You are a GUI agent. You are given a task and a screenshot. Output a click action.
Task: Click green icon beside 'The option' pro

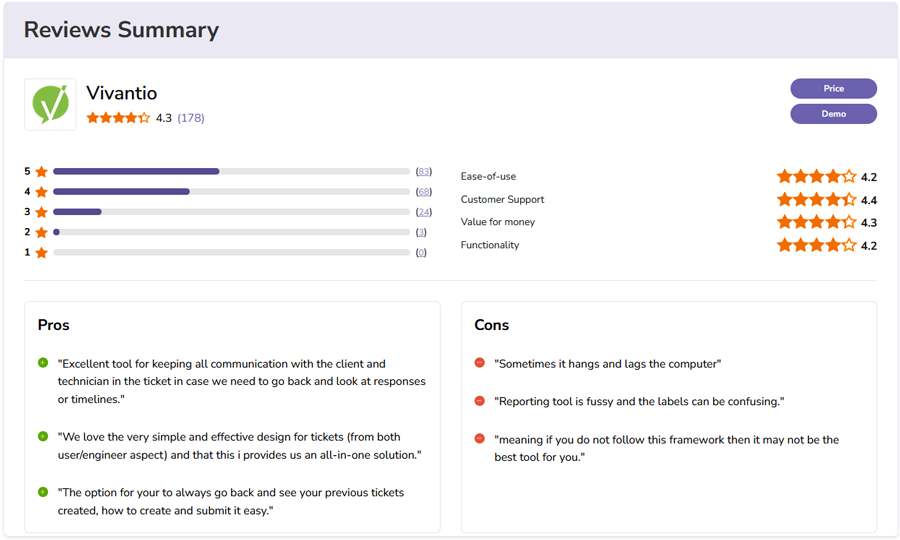[x=43, y=492]
